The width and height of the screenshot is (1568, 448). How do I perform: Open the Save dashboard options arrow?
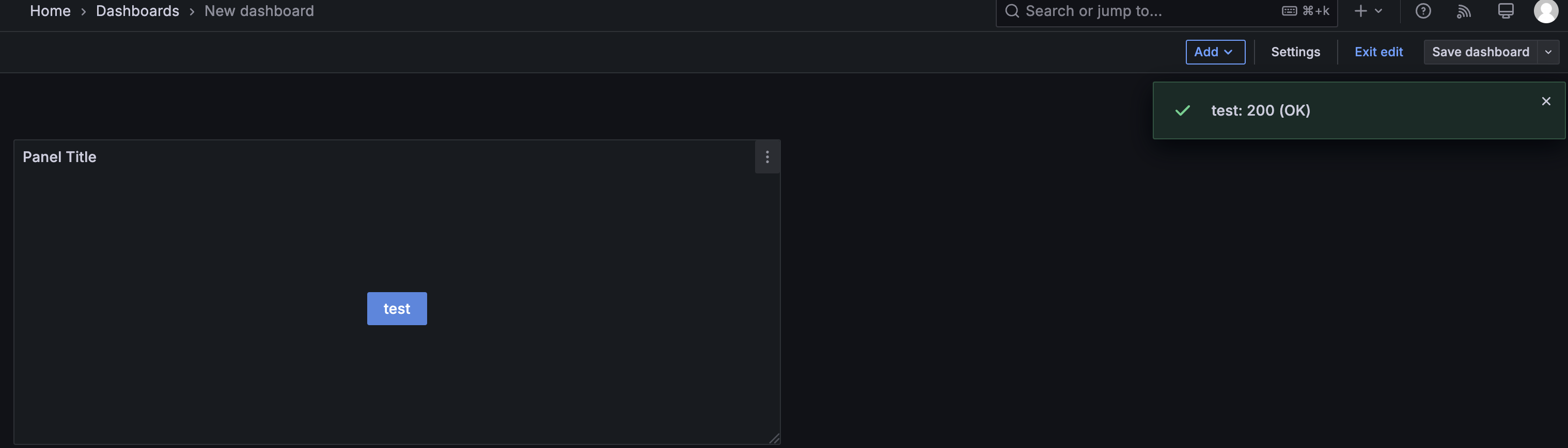coord(1548,52)
